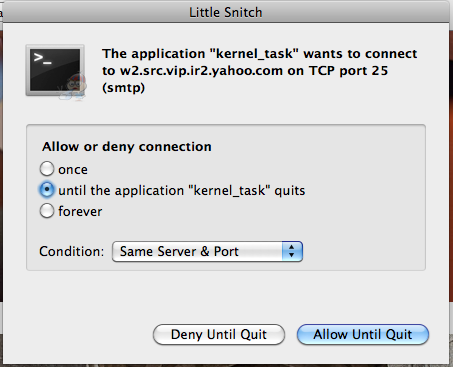This screenshot has width=453, height=367.
Task: Click the kernel_task terminal icon
Action: [55, 70]
